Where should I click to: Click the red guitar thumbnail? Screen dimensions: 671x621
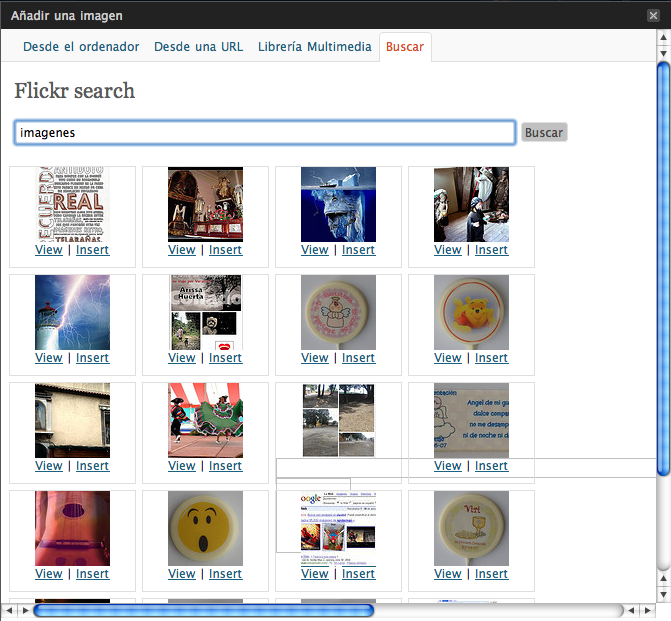point(72,528)
